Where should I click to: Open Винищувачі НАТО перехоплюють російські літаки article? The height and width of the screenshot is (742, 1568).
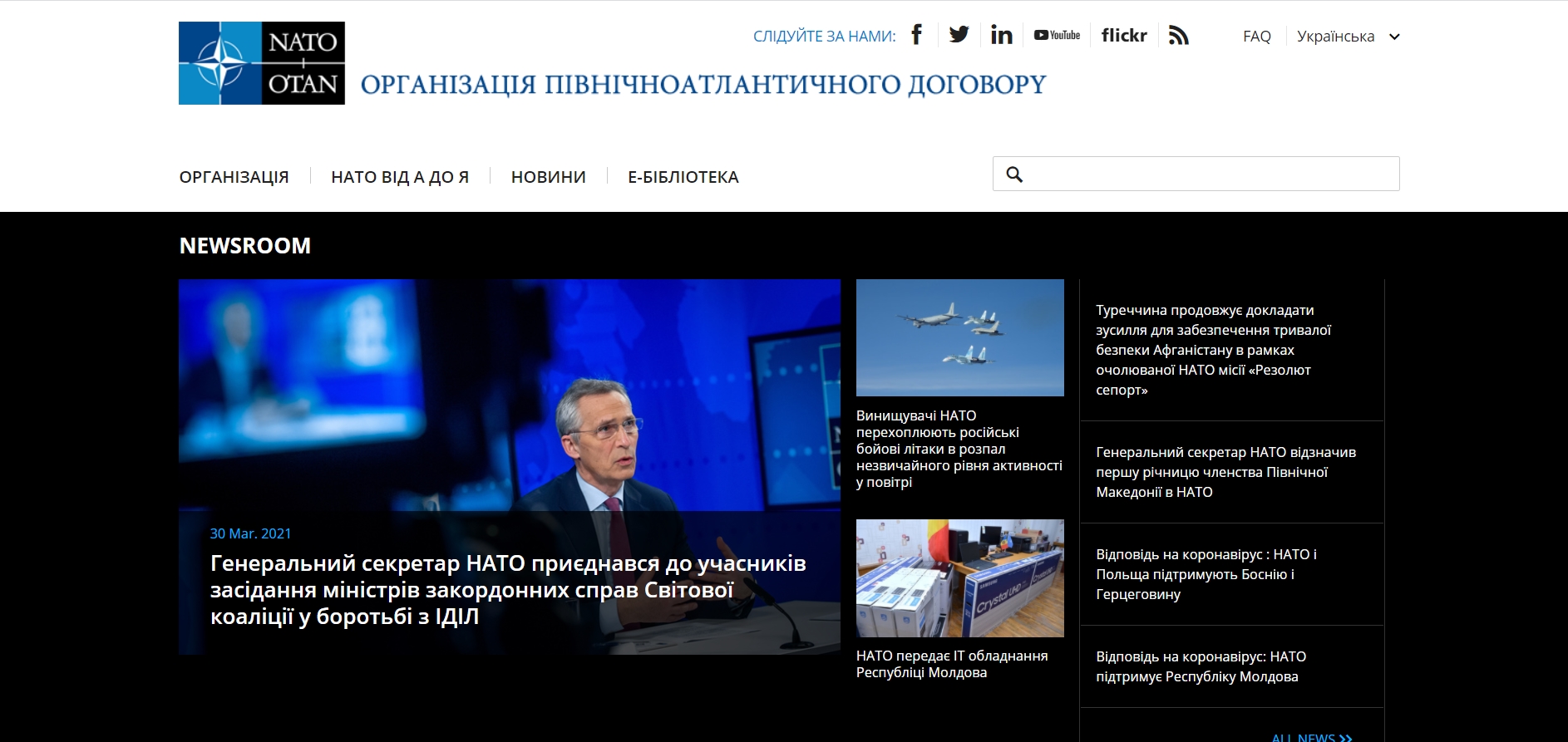click(959, 449)
